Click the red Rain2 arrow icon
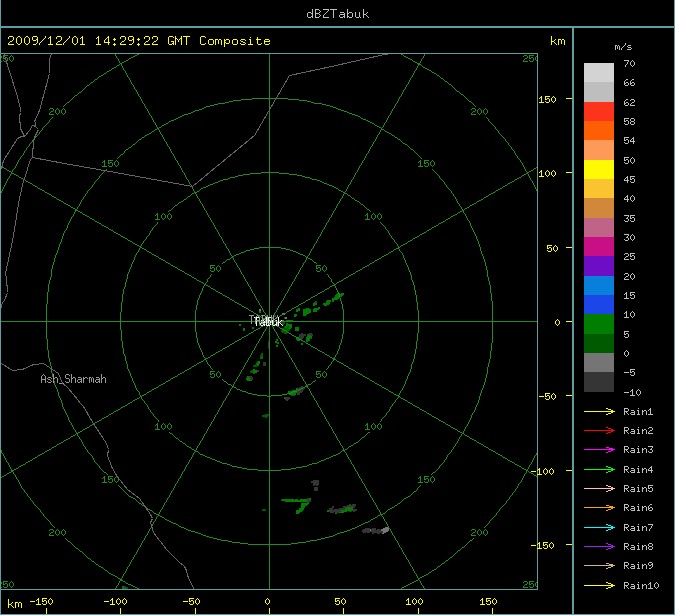Viewport: 675px width, 616px height. [599, 430]
